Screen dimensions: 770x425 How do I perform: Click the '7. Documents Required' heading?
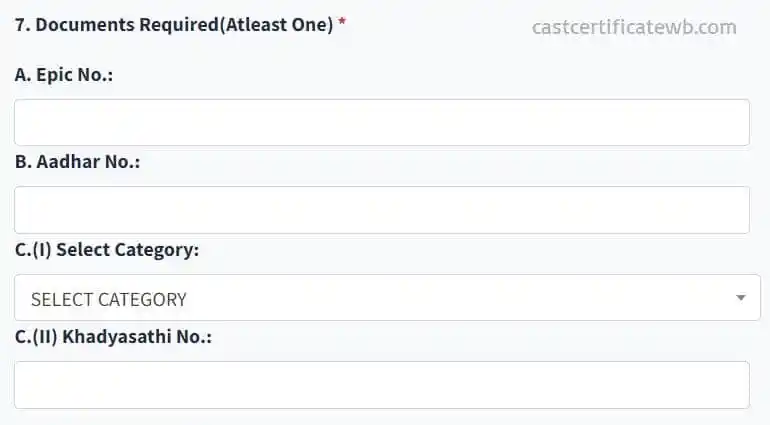173,24
